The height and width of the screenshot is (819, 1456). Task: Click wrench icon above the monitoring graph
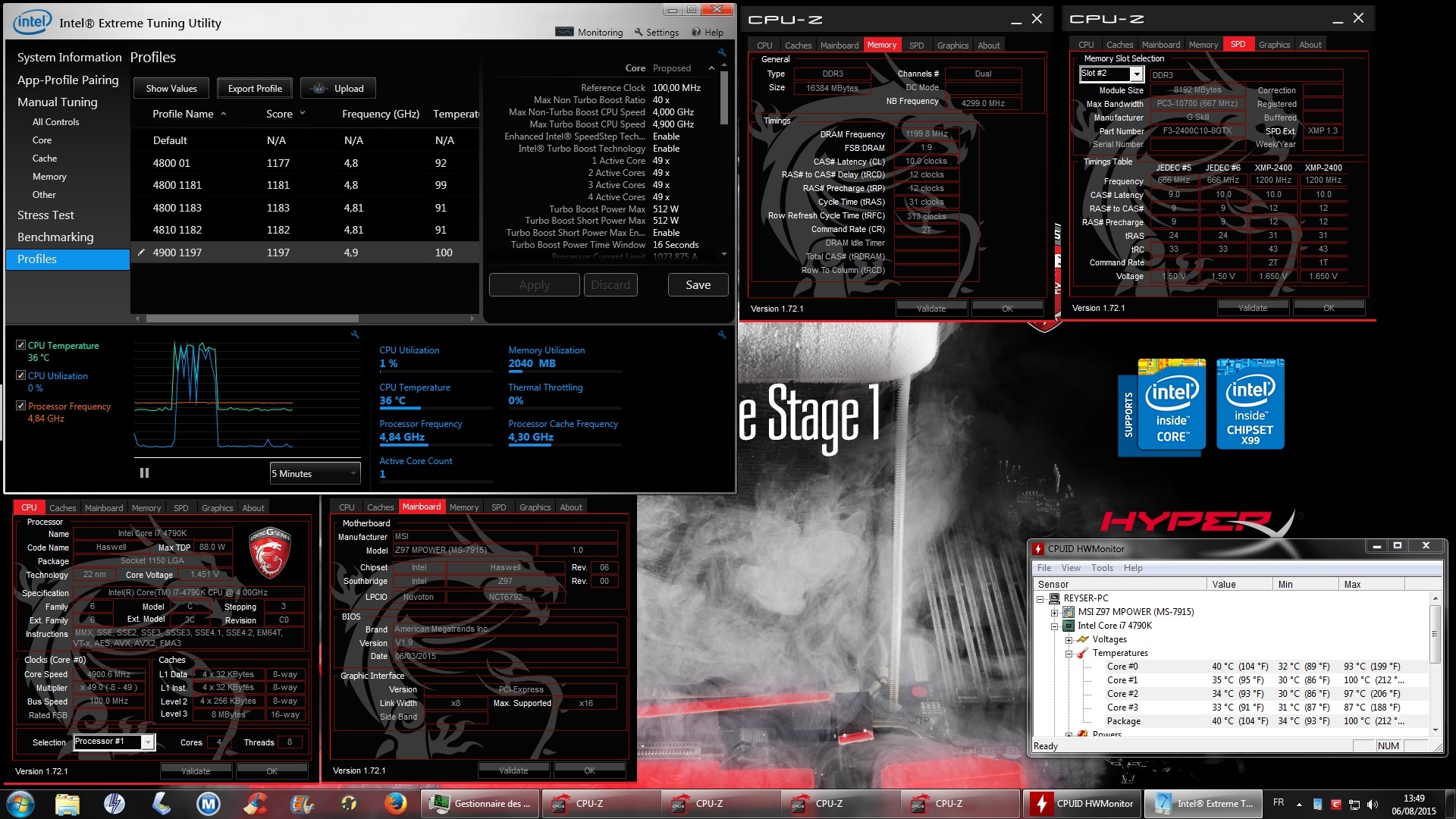(x=355, y=334)
